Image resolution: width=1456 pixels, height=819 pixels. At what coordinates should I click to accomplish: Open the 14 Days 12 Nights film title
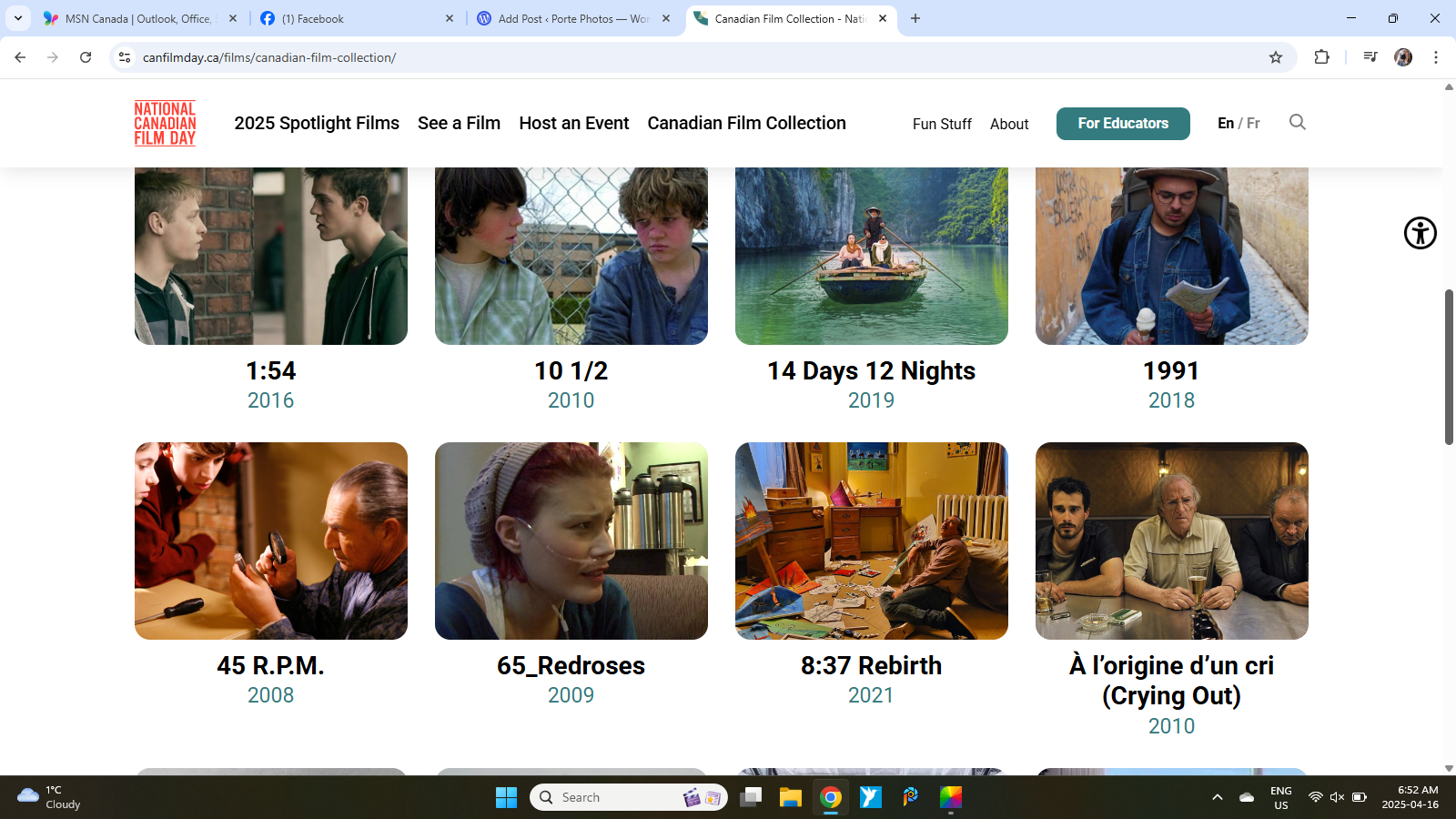point(871,371)
